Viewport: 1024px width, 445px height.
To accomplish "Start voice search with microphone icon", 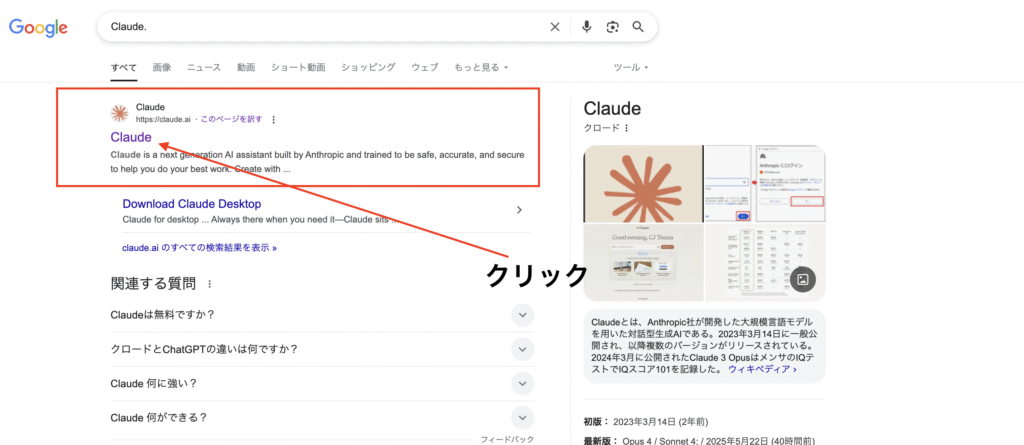I will tap(586, 27).
